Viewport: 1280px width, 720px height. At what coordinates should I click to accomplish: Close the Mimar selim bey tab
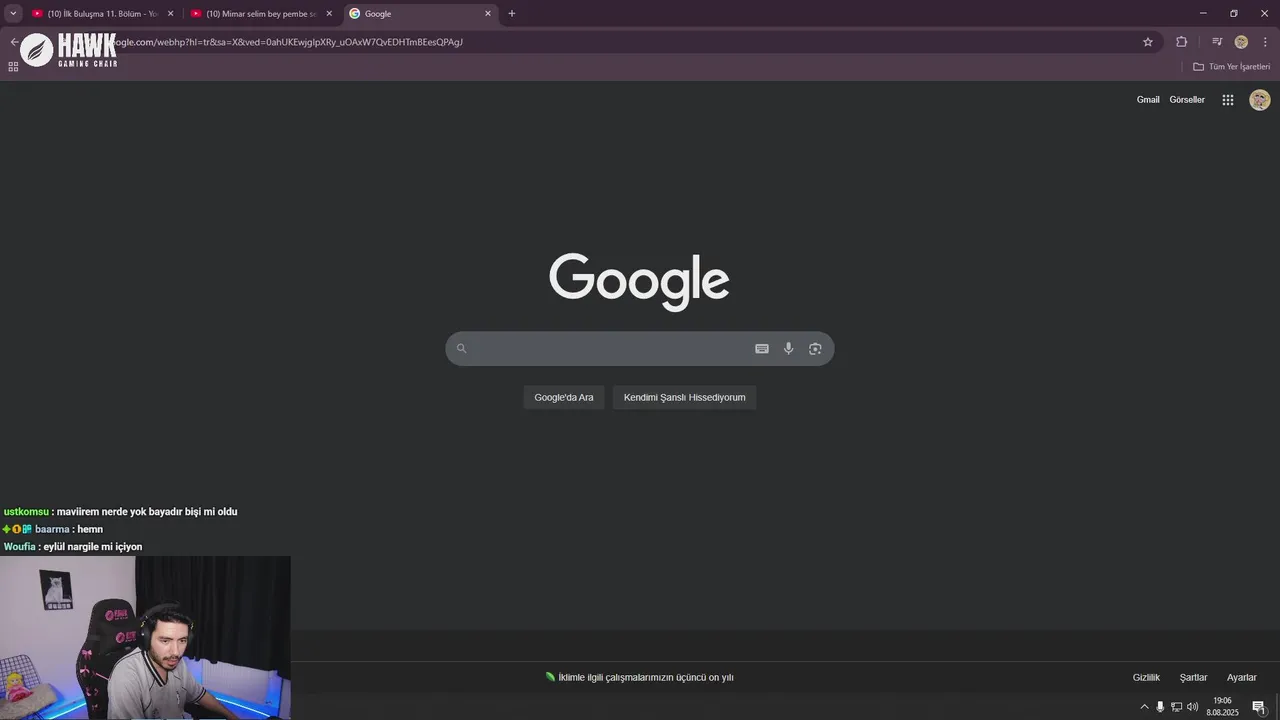pyautogui.click(x=329, y=13)
